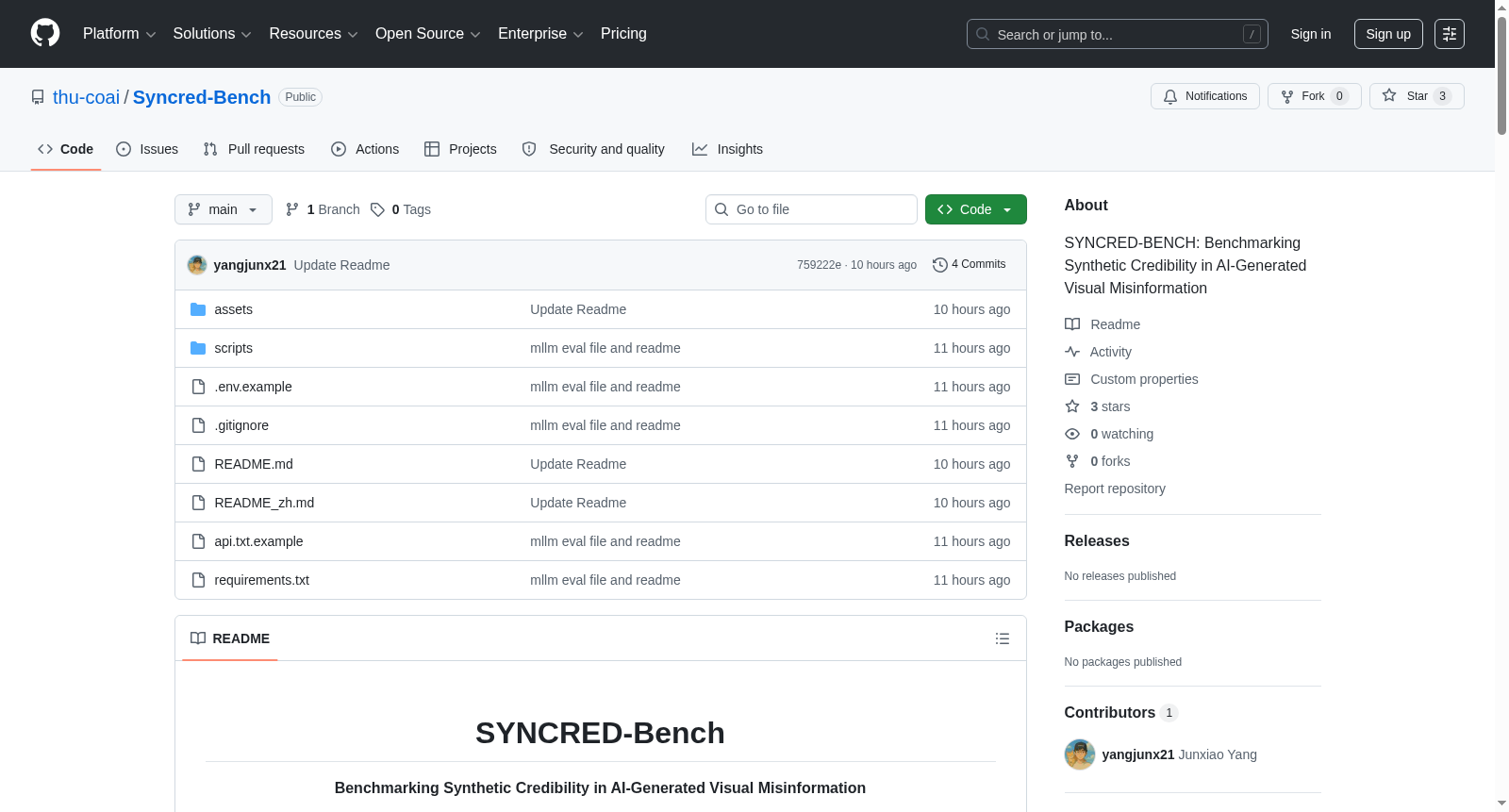Expand the Resources menu
This screenshot has height=812, width=1509.
tap(313, 34)
